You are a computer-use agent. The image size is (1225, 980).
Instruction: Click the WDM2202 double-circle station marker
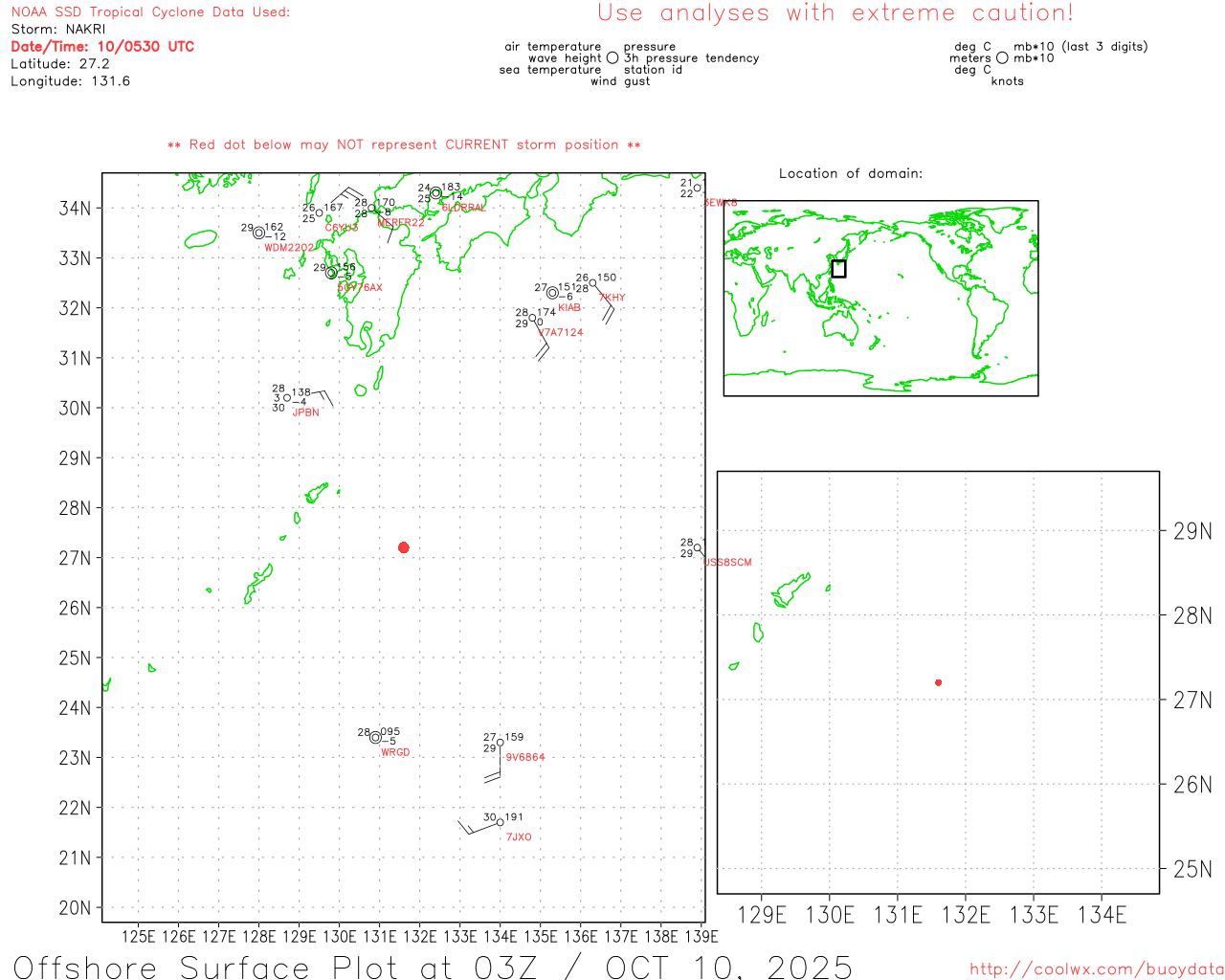258,233
